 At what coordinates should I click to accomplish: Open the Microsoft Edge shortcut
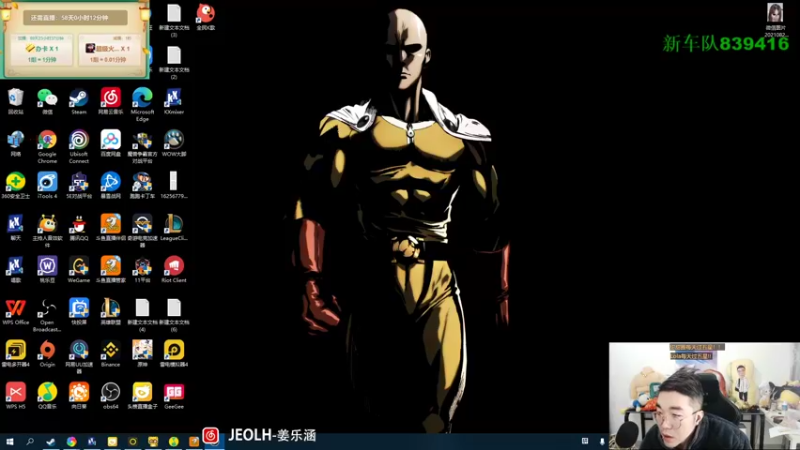coord(142,98)
